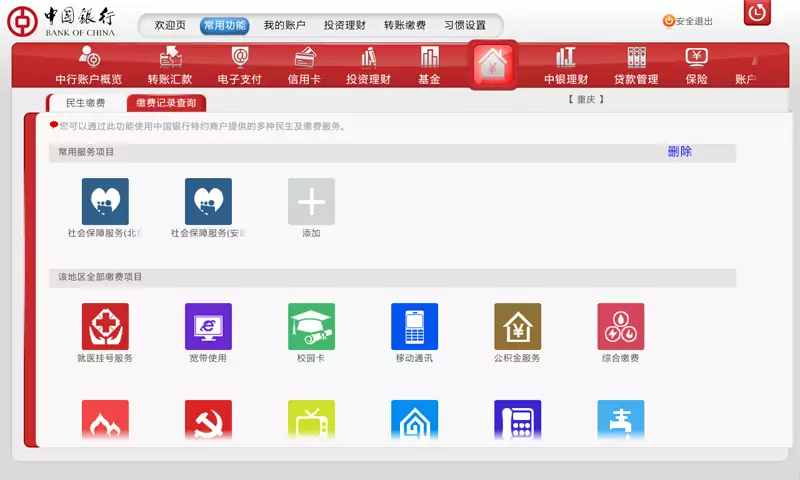Click the 添加 plus icon to add service

(311, 202)
